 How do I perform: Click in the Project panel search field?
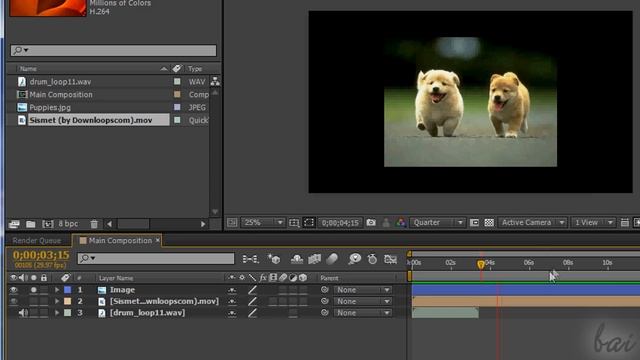point(113,50)
